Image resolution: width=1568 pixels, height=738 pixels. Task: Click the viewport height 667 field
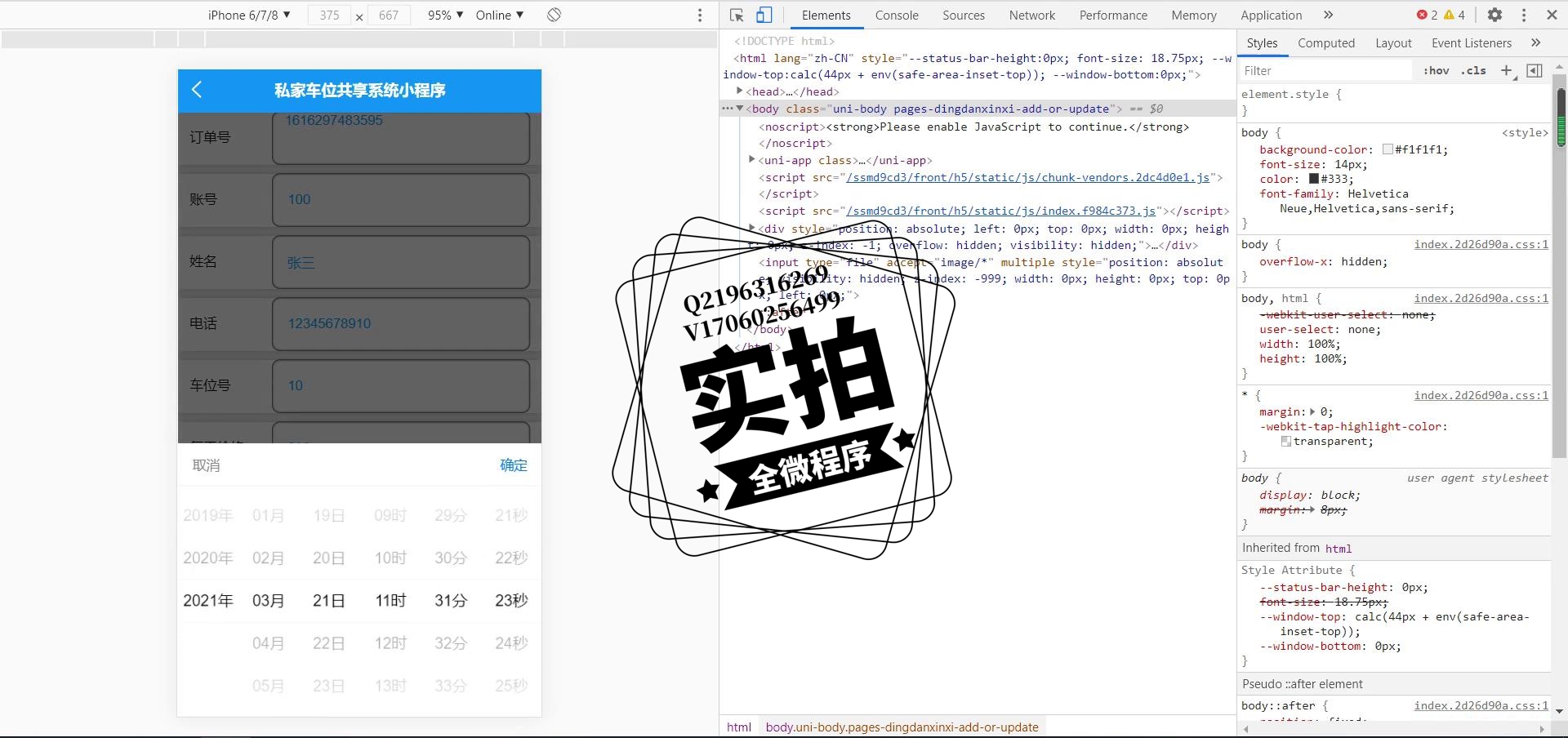(389, 15)
